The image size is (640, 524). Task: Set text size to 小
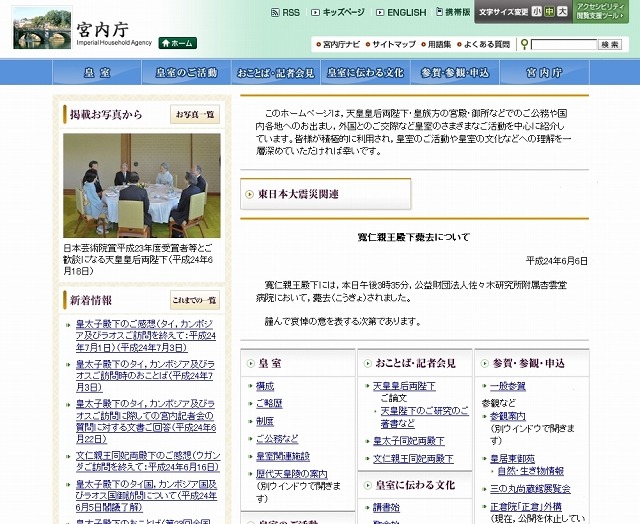pos(537,12)
